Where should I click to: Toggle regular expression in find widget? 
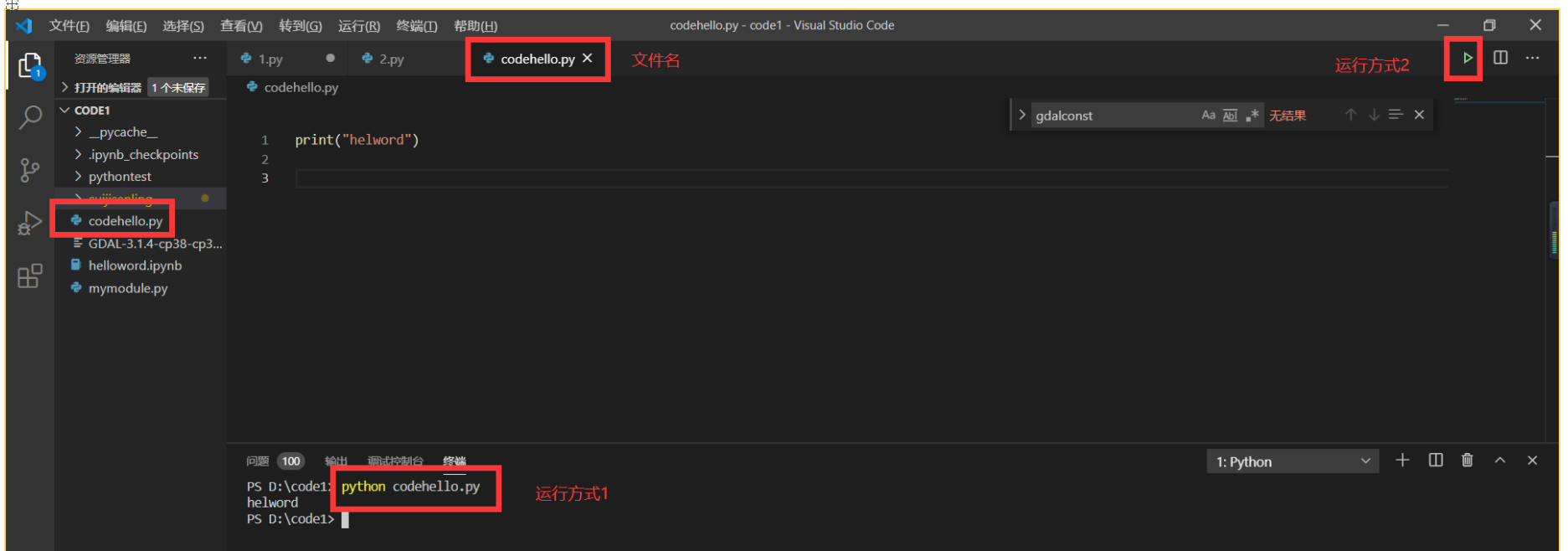(x=1252, y=115)
